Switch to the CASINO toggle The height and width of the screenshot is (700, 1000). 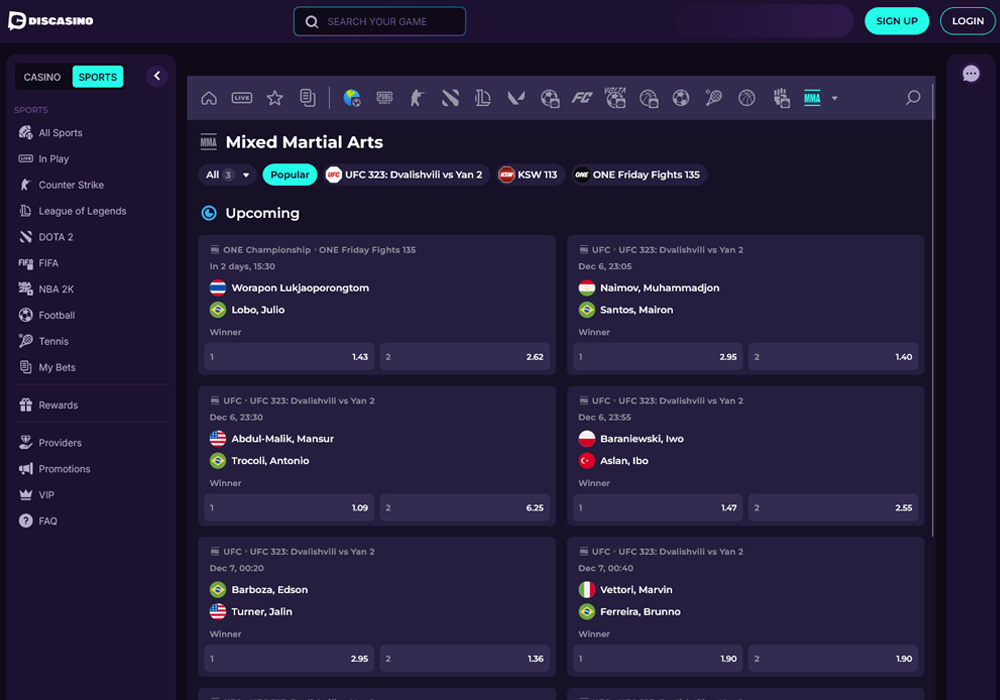coord(43,77)
